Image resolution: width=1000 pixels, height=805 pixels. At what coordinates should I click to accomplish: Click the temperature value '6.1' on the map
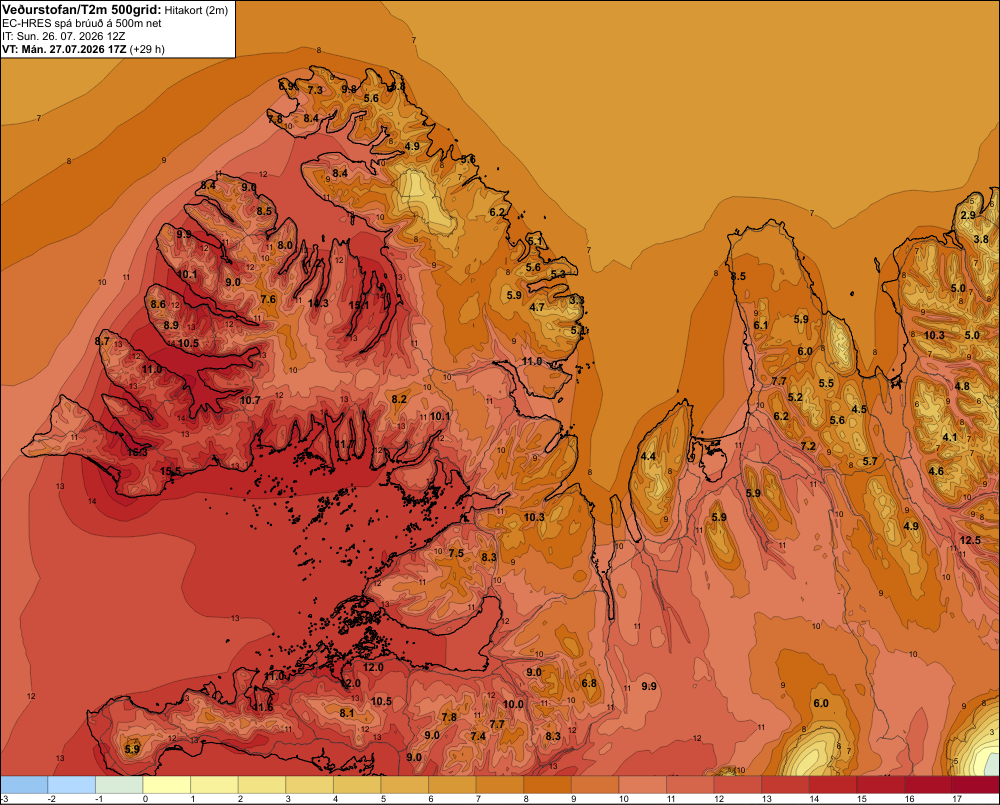[x=760, y=325]
